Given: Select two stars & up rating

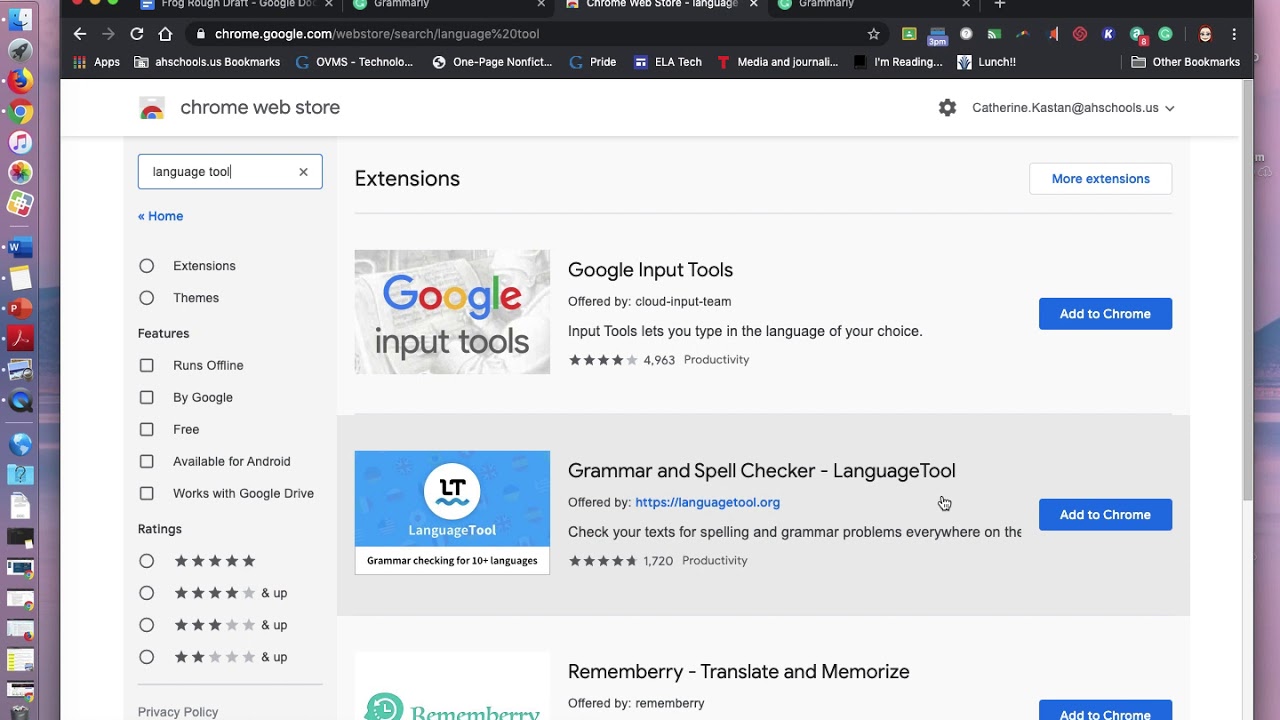Looking at the screenshot, I should coord(147,657).
